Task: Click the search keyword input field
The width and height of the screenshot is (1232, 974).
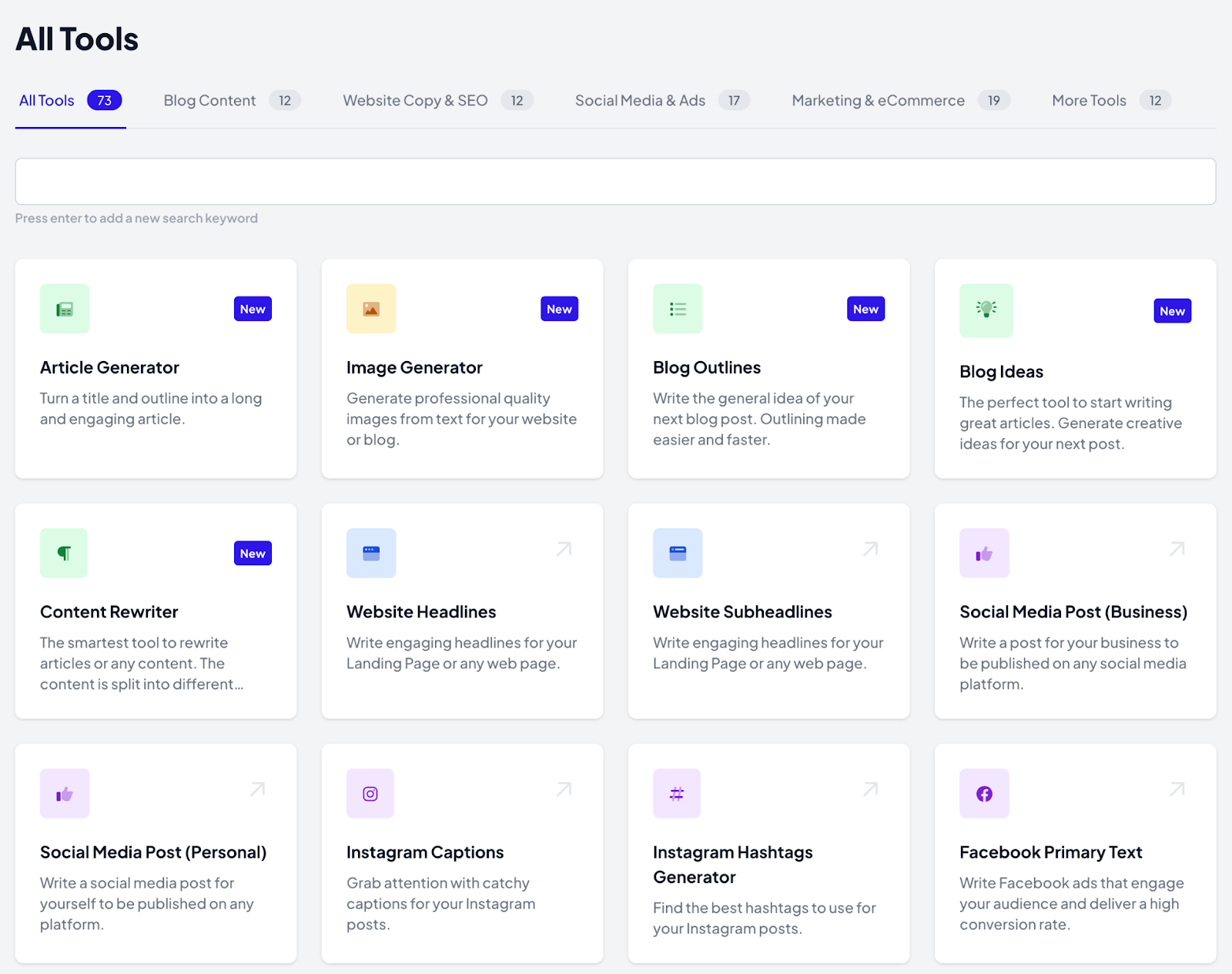Action: [x=616, y=181]
